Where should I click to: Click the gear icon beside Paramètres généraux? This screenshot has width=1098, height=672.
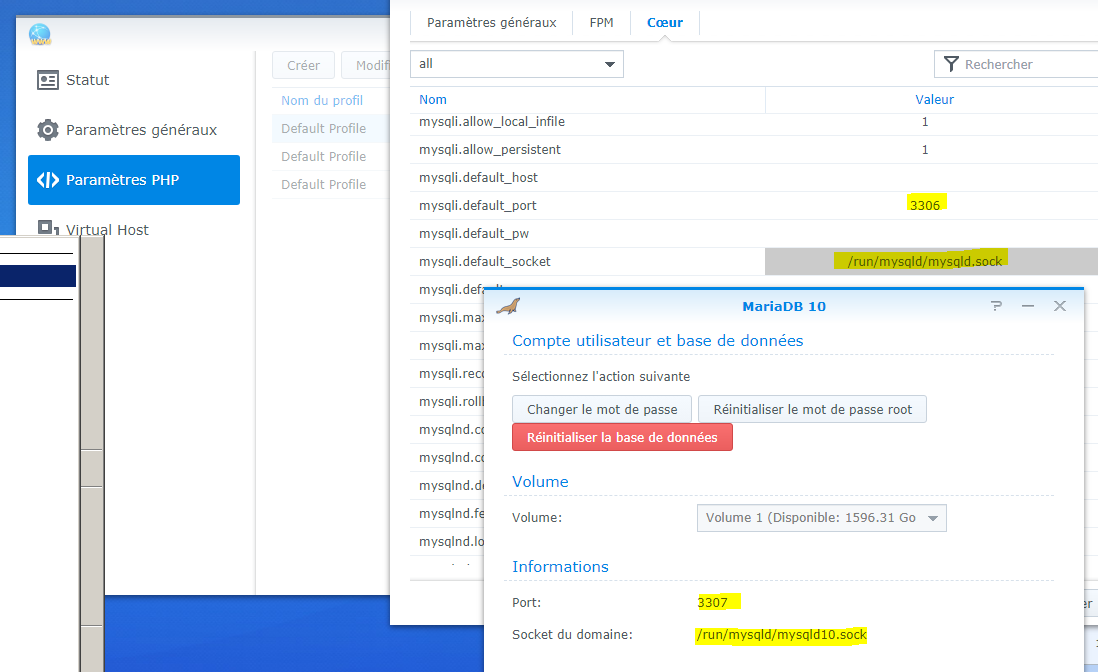tap(48, 130)
